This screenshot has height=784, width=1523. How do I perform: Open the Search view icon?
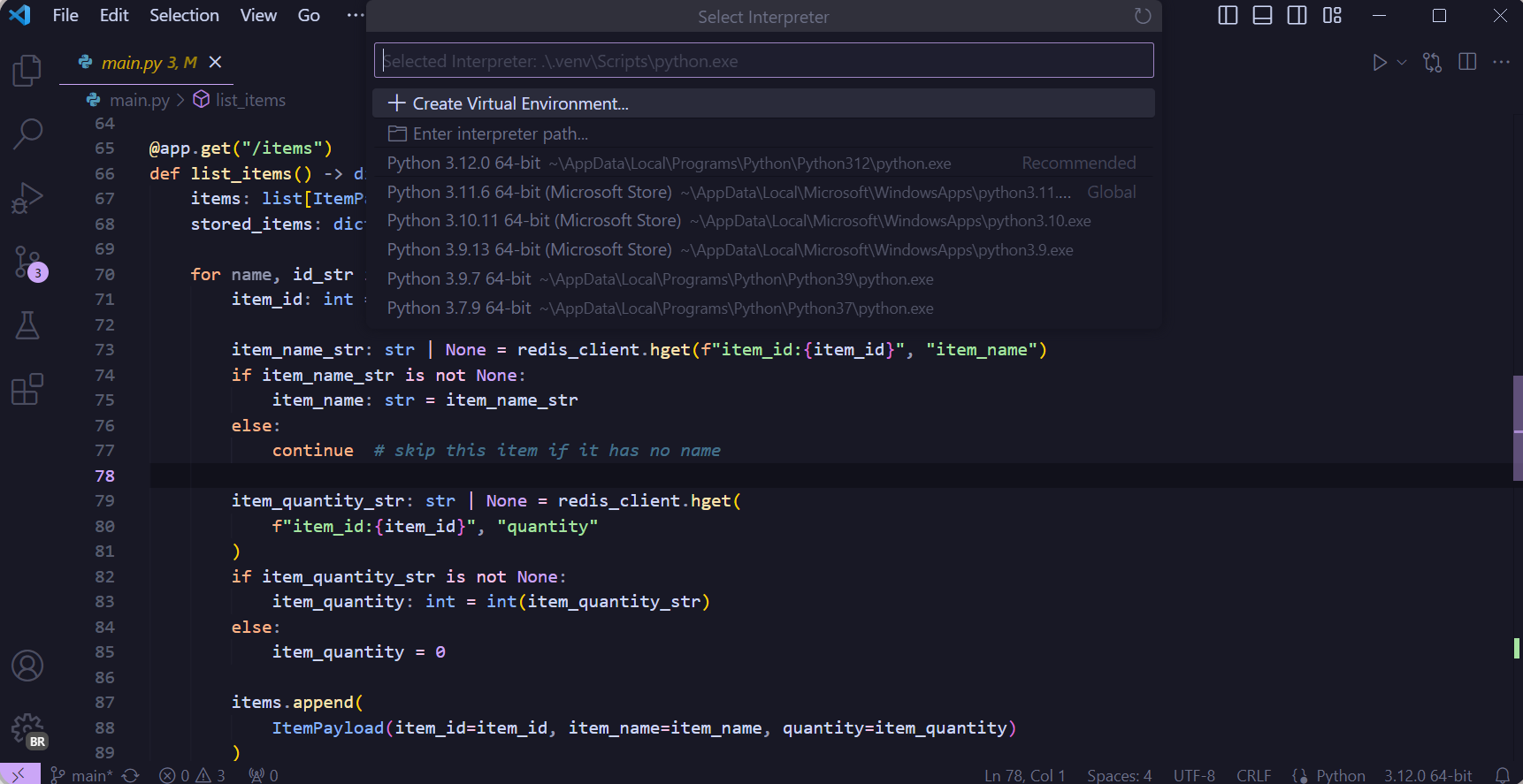coord(27,134)
